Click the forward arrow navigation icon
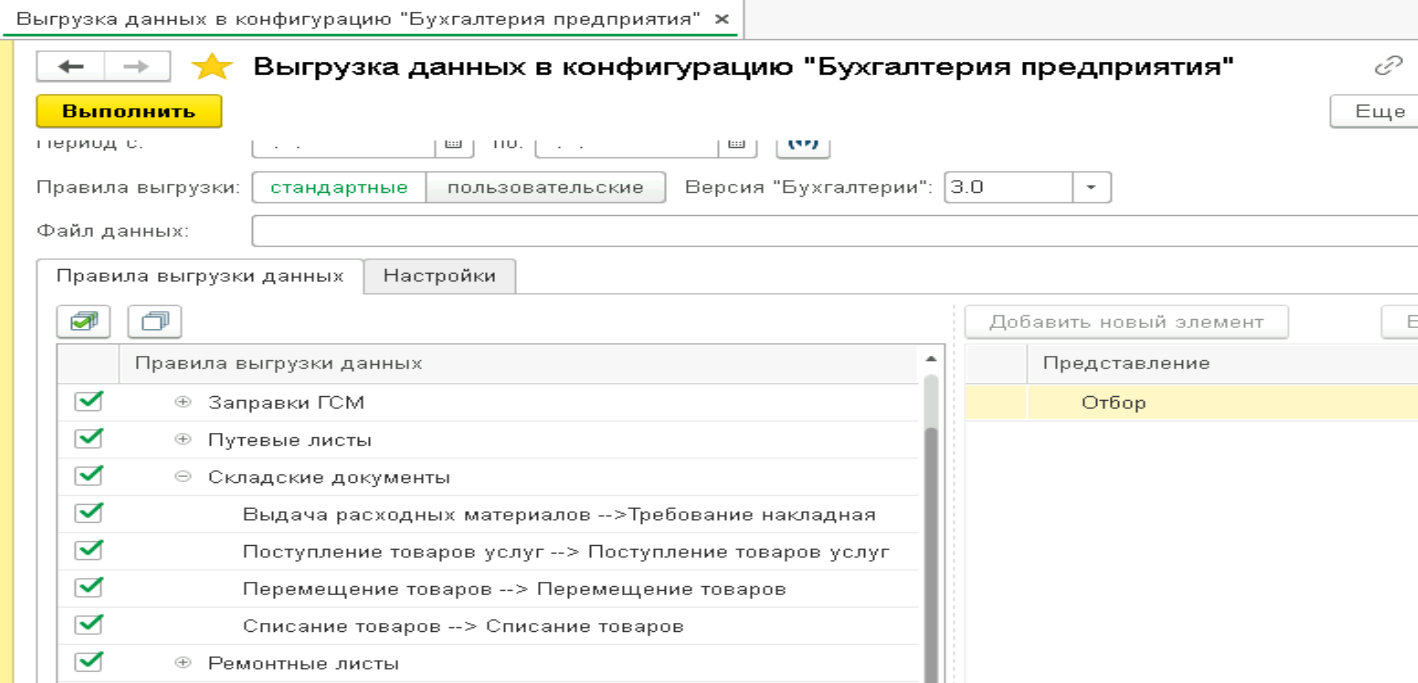 pos(136,67)
